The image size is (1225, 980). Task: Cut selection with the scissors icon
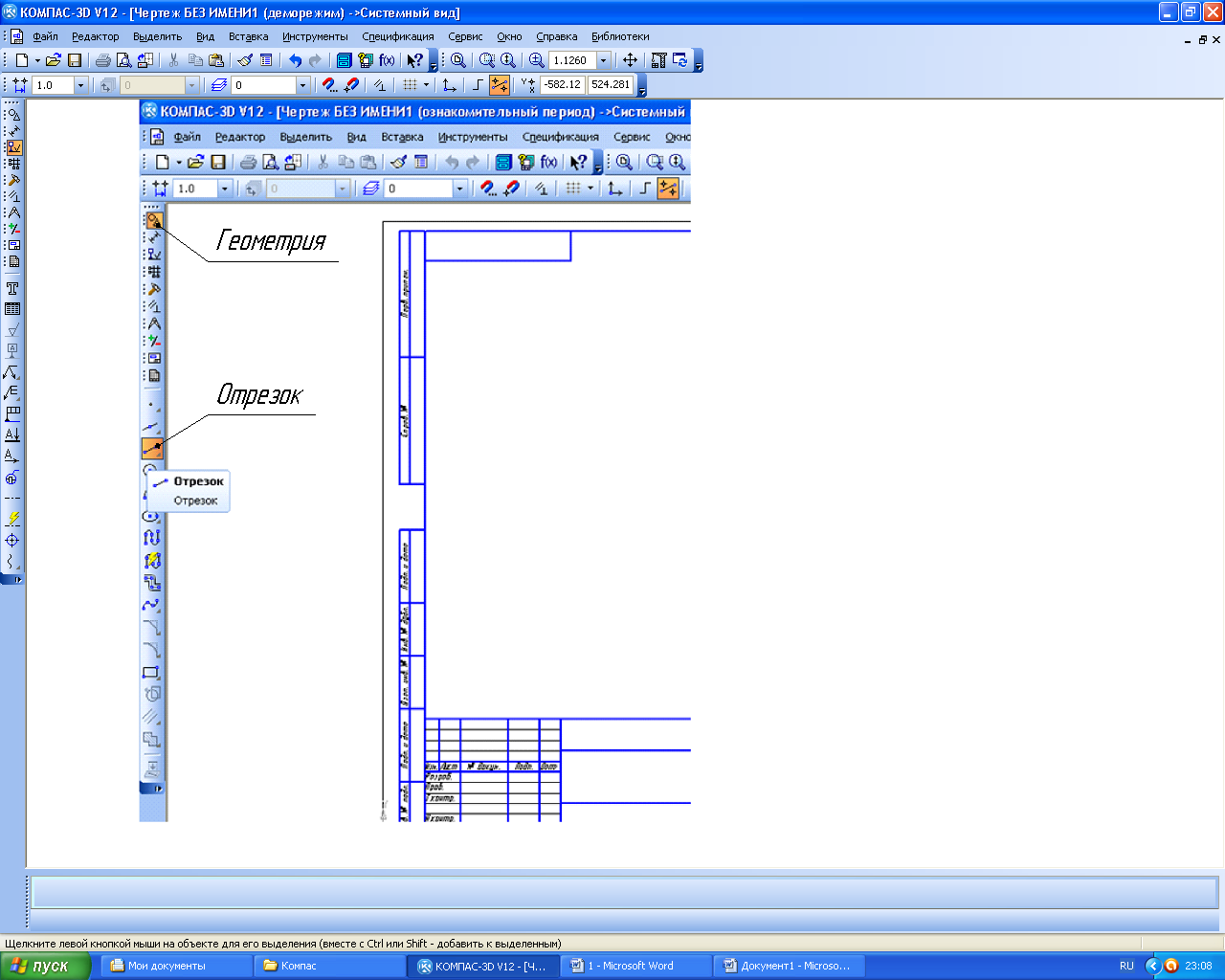[173, 60]
